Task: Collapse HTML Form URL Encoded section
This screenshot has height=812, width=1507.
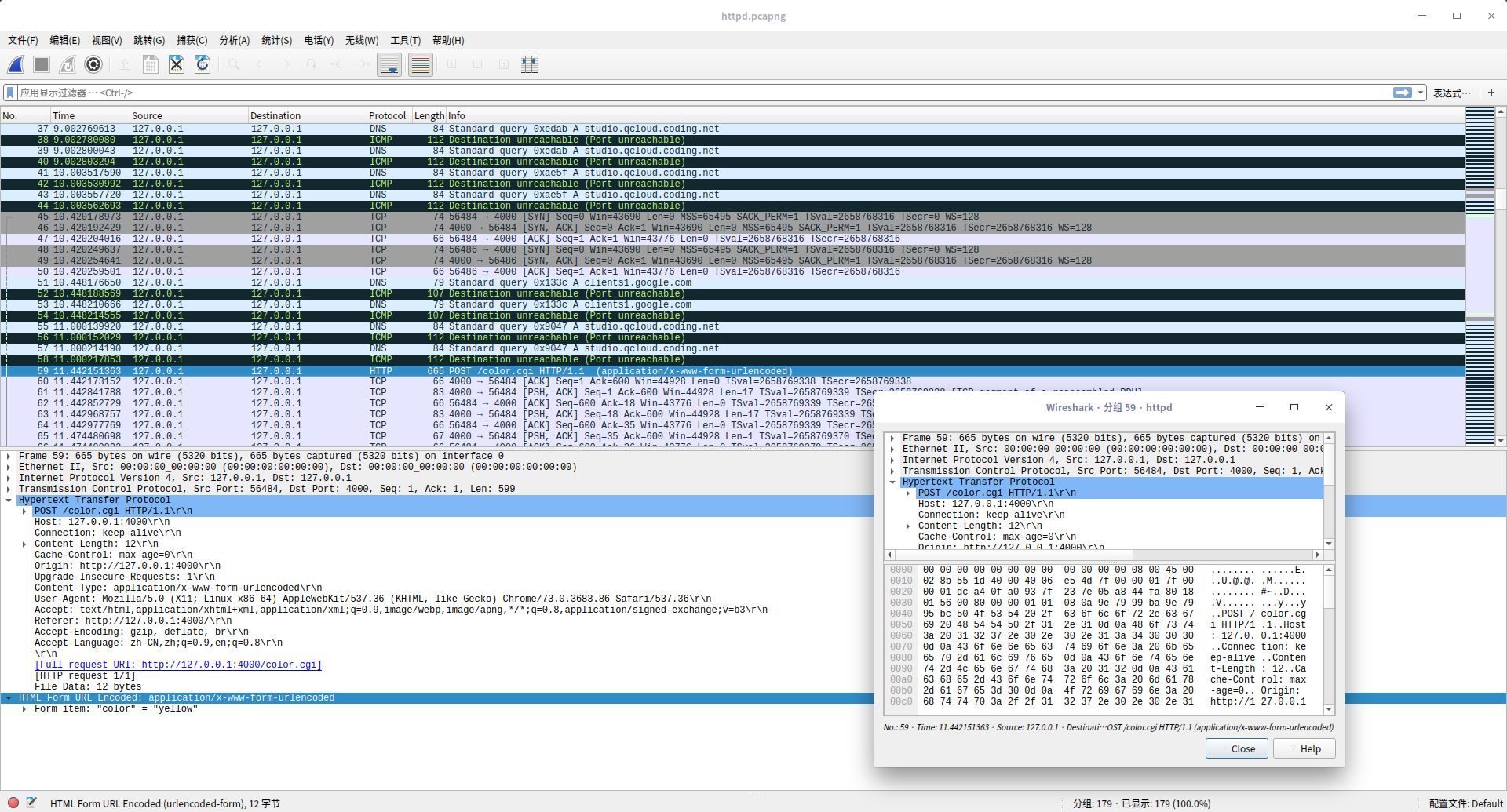Action: pyautogui.click(x=9, y=697)
